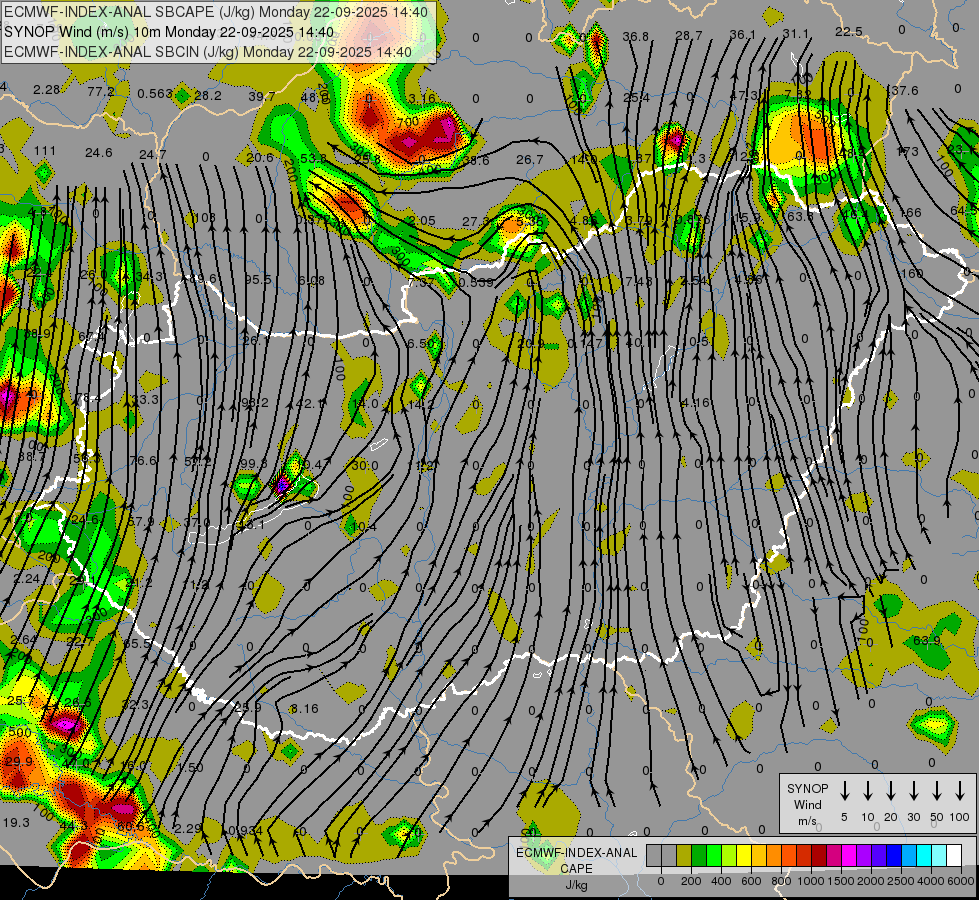Select the dark red CAPE legend swatch
Screen dimensions: 979x900
tap(819, 855)
